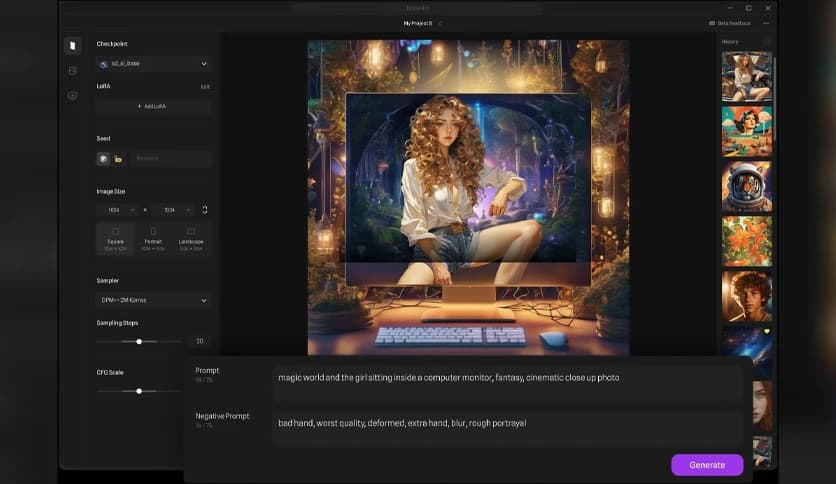The height and width of the screenshot is (484, 836).
Task: Open the generation settings sidebar tab
Action: [72, 46]
